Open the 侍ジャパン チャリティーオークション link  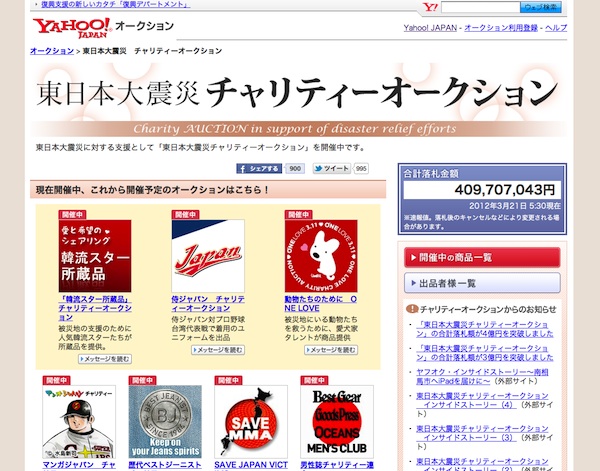point(207,304)
